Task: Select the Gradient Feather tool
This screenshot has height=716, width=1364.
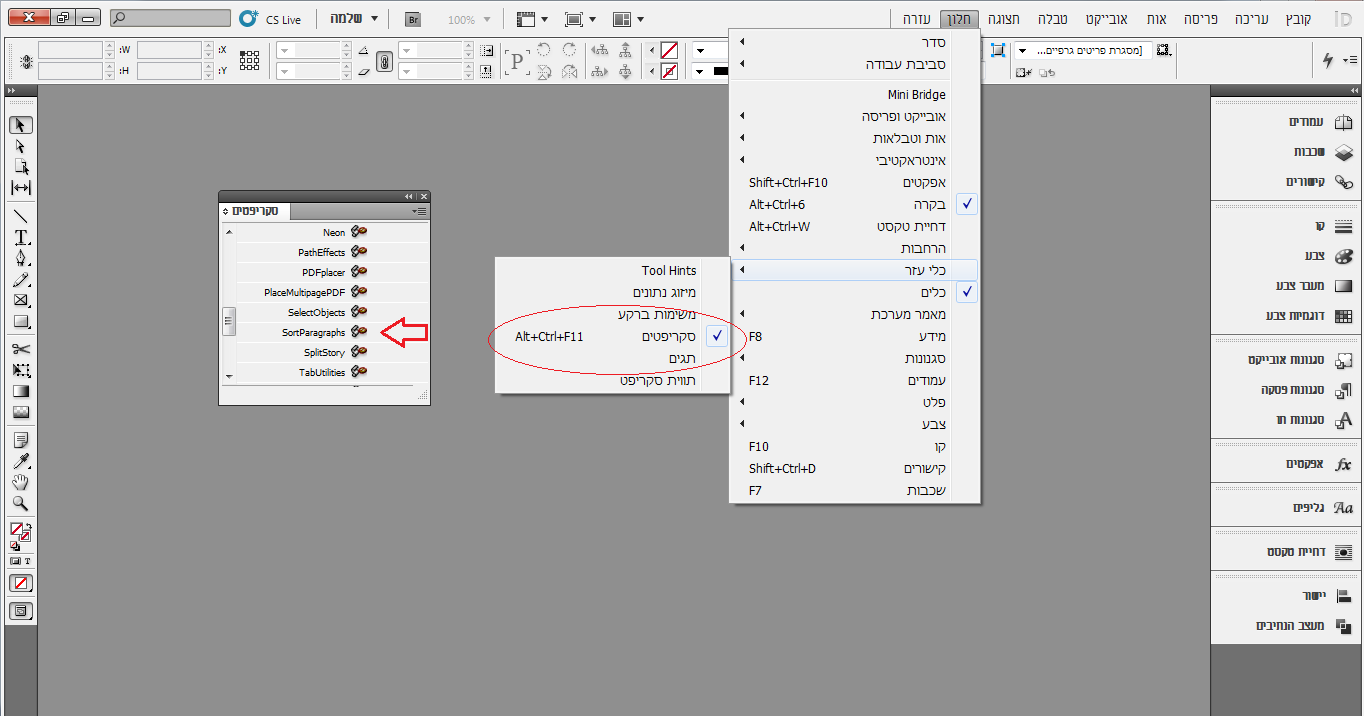Action: tap(21, 412)
